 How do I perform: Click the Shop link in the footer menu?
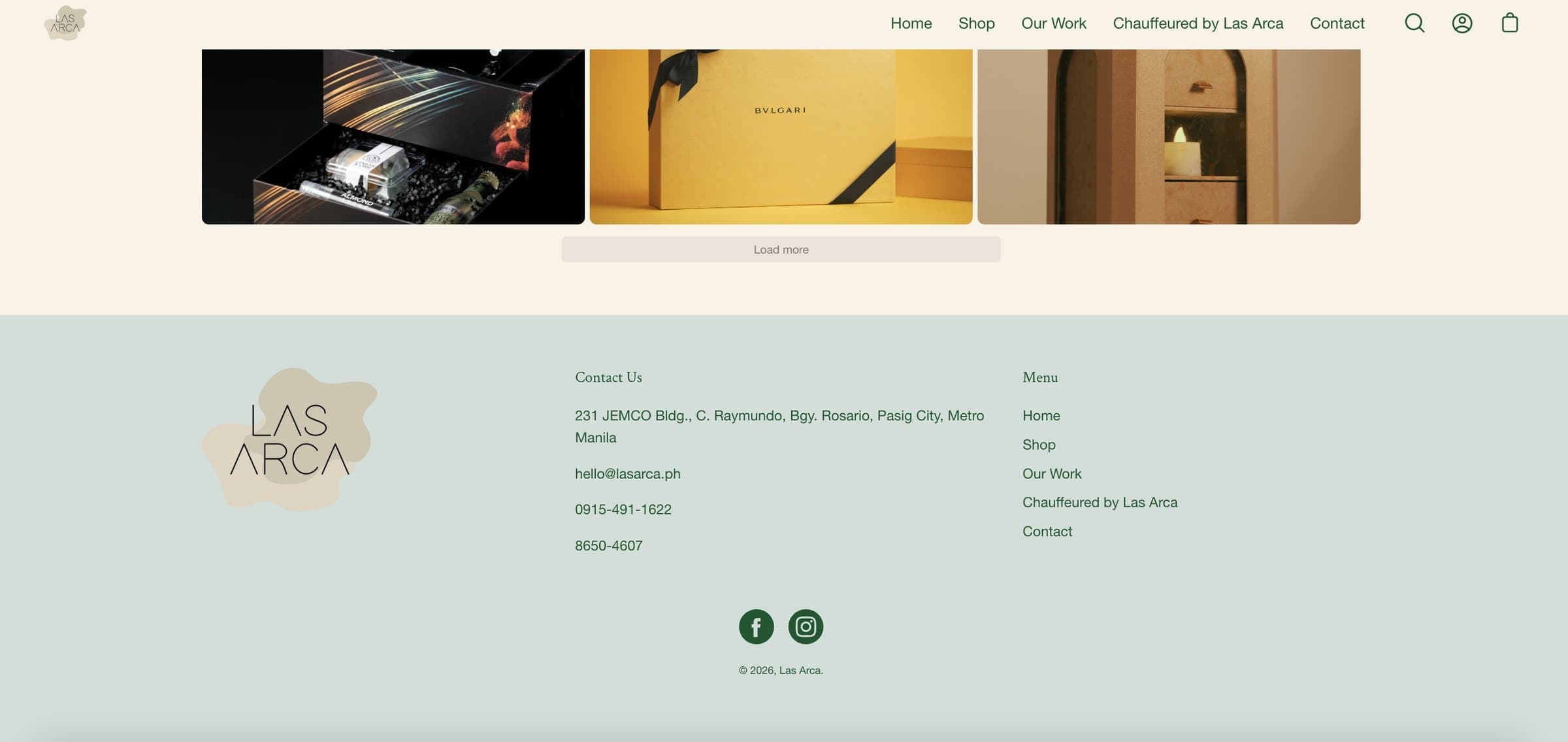[1039, 445]
